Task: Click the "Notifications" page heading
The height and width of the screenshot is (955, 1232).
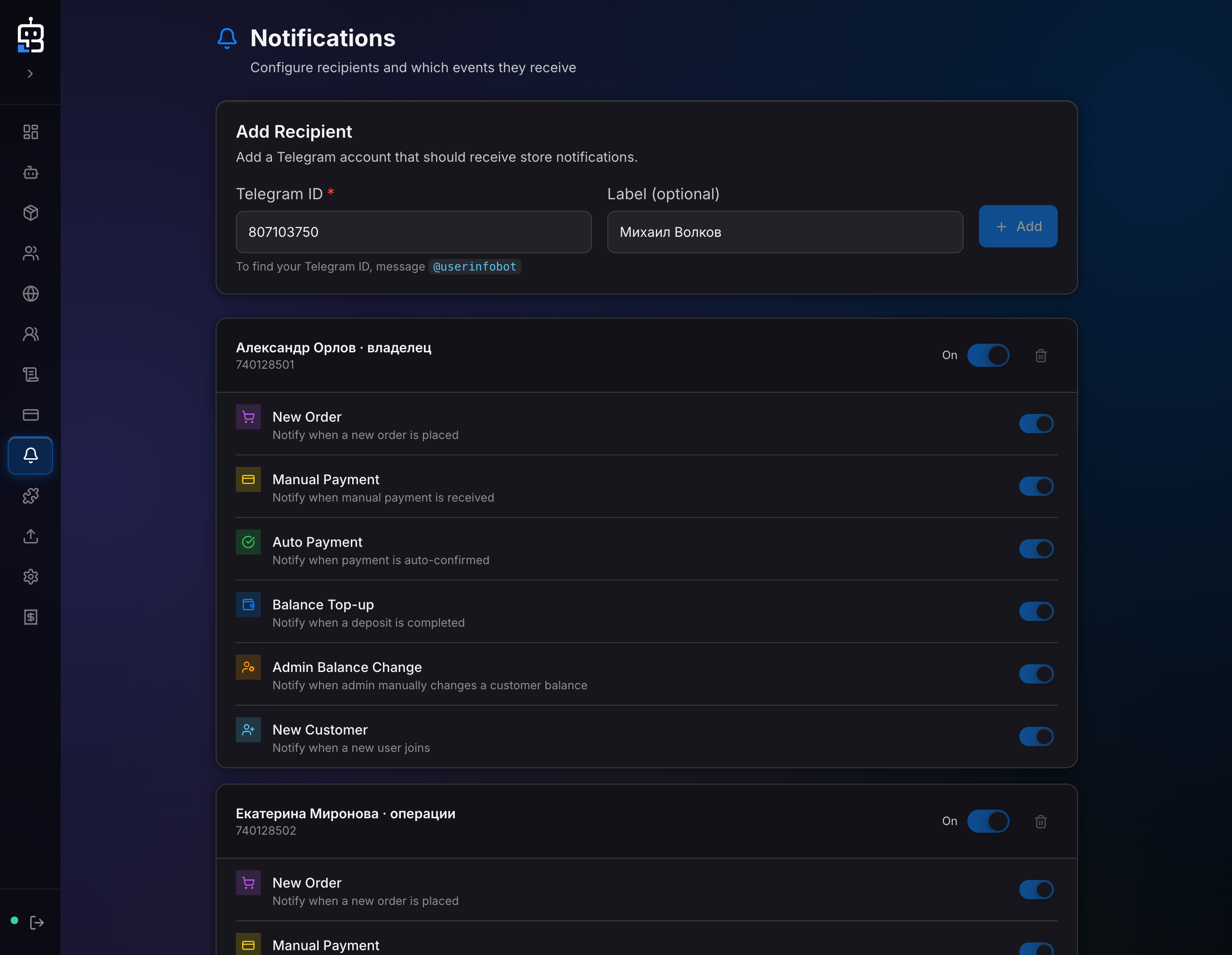Action: [x=322, y=39]
